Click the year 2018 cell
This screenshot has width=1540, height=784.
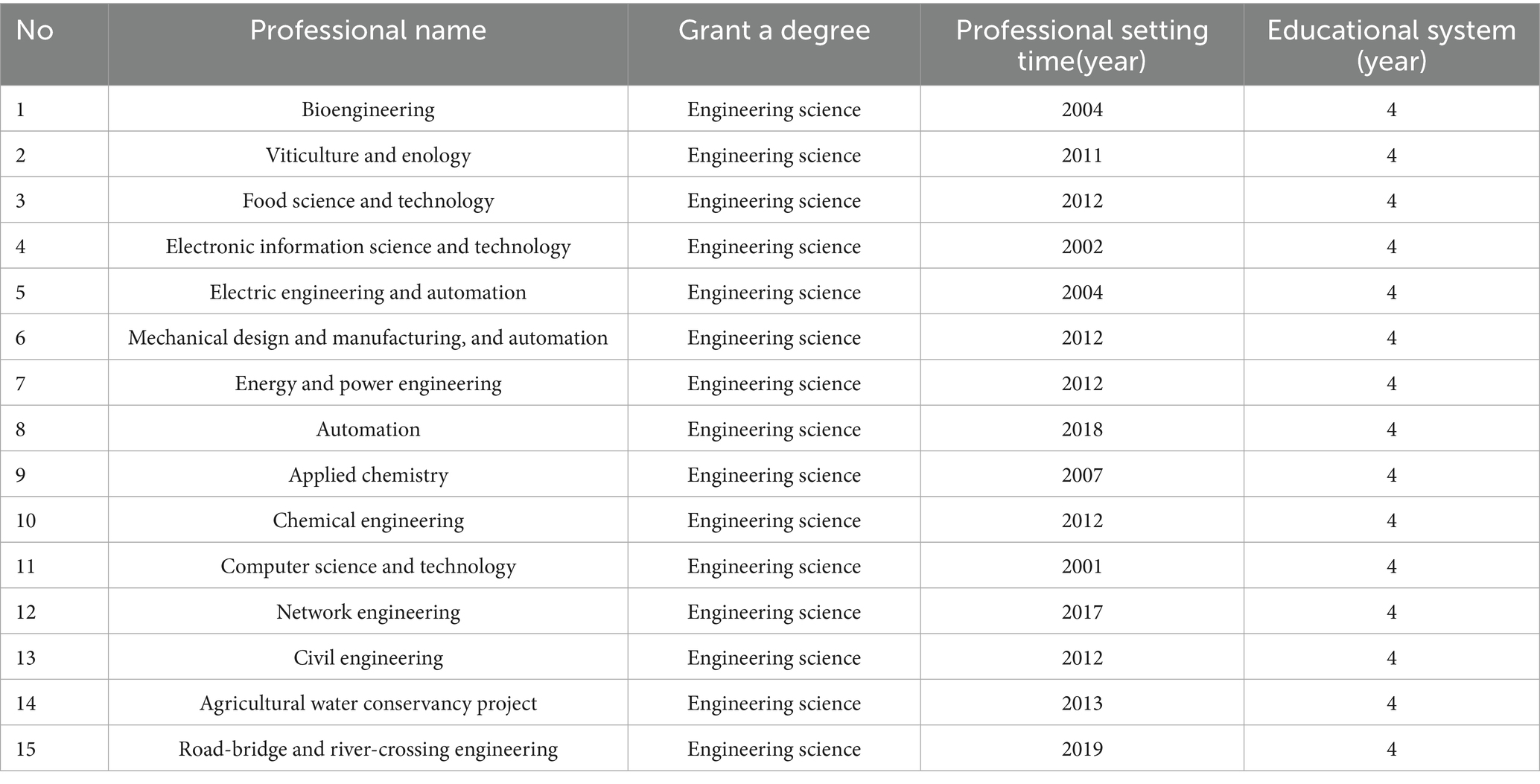click(x=1081, y=430)
